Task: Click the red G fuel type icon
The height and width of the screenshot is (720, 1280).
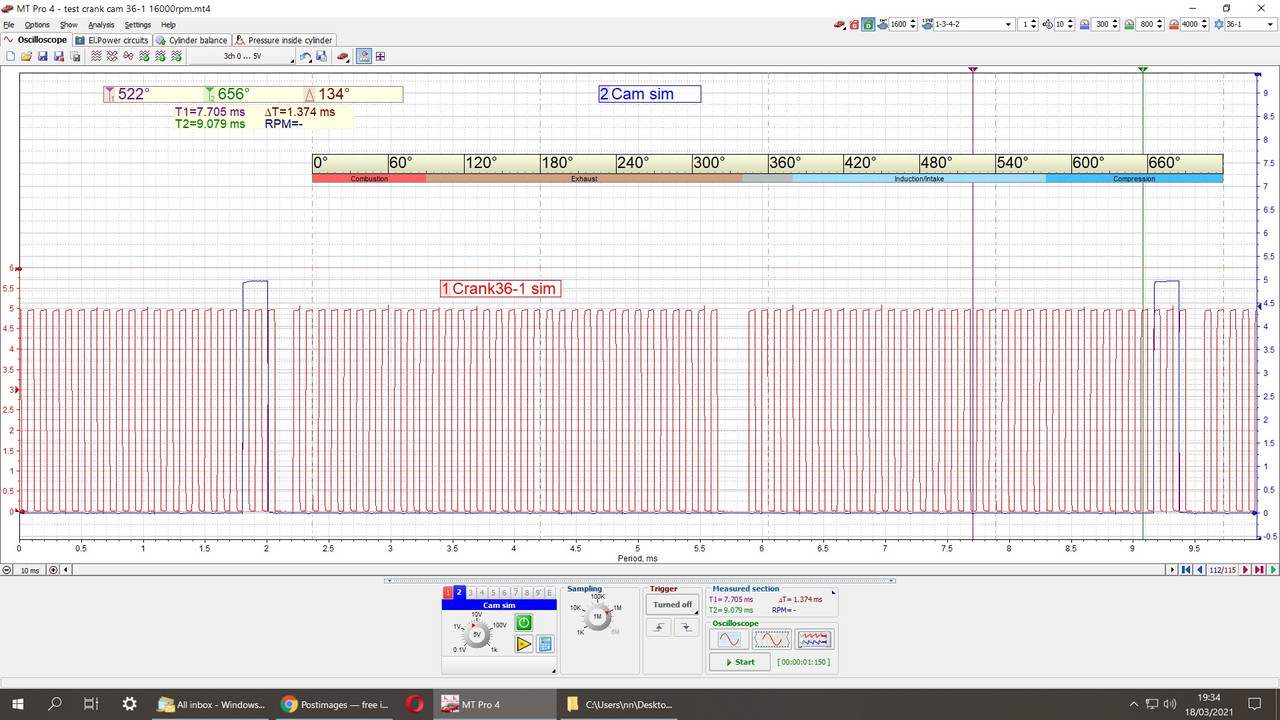Action: [x=854, y=24]
